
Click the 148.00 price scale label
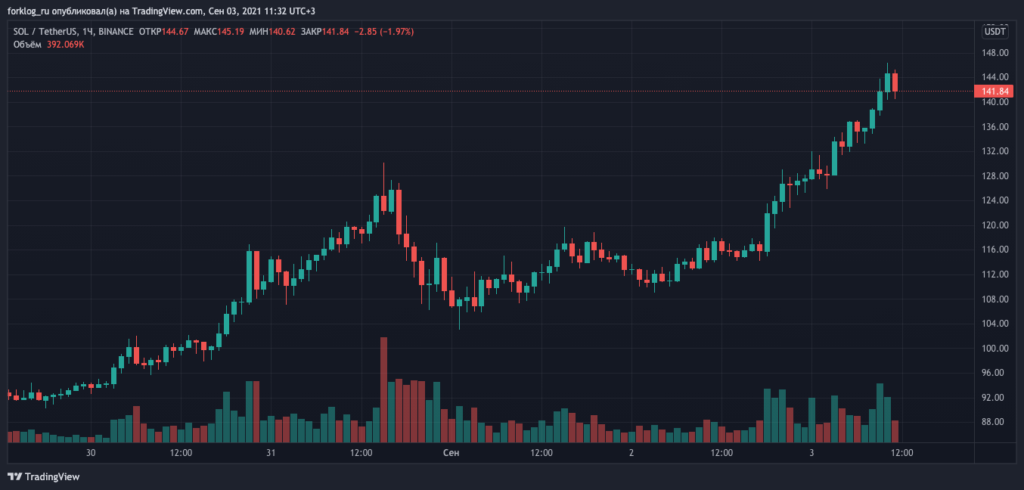click(x=993, y=53)
